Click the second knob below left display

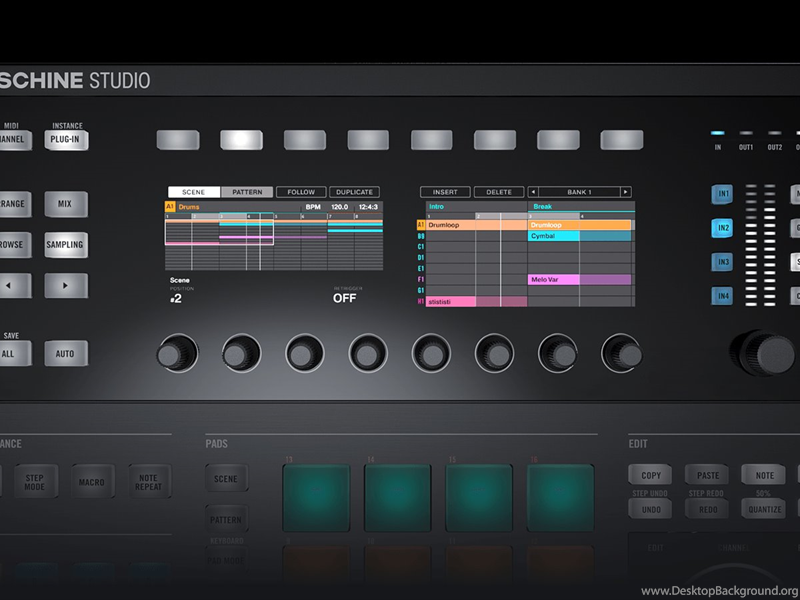coord(241,353)
